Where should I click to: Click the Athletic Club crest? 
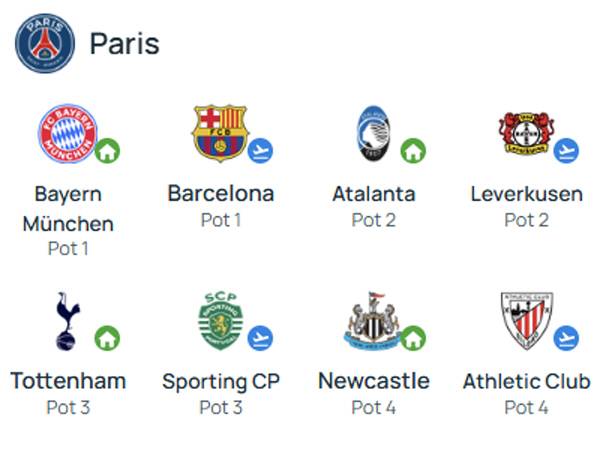pyautogui.click(x=526, y=321)
